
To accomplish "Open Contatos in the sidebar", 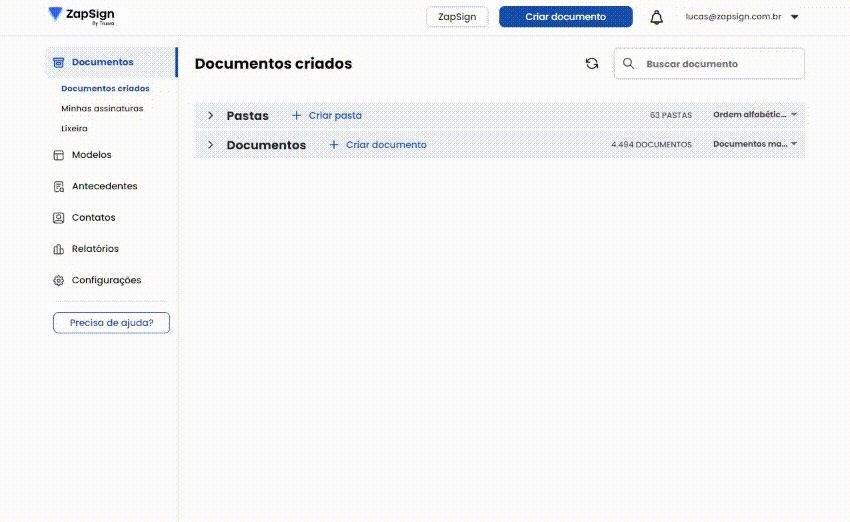I will (94, 218).
